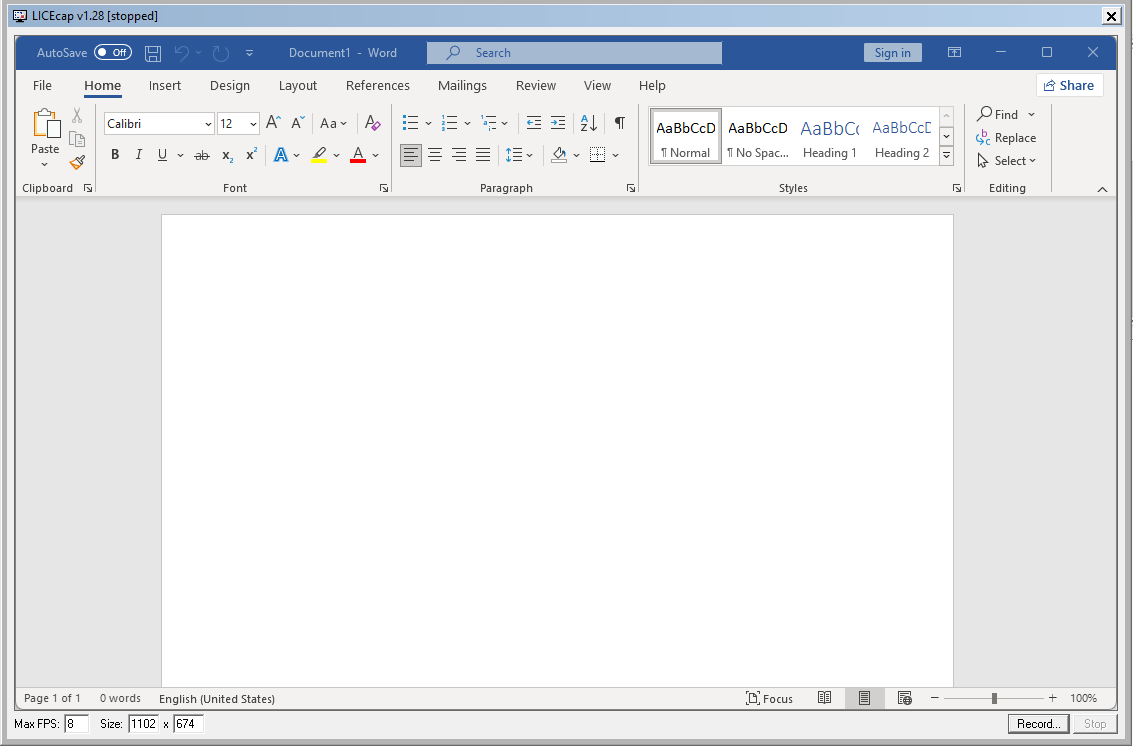
Task: Open the Paste options dropdown arrow
Action: point(45,165)
